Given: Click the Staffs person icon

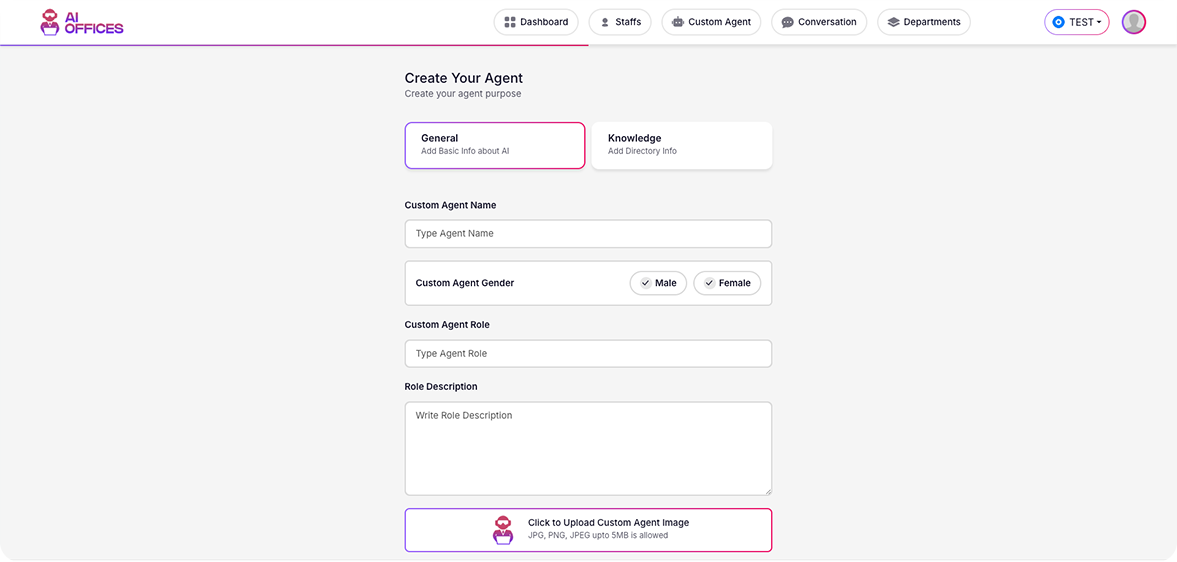Looking at the screenshot, I should pos(605,22).
